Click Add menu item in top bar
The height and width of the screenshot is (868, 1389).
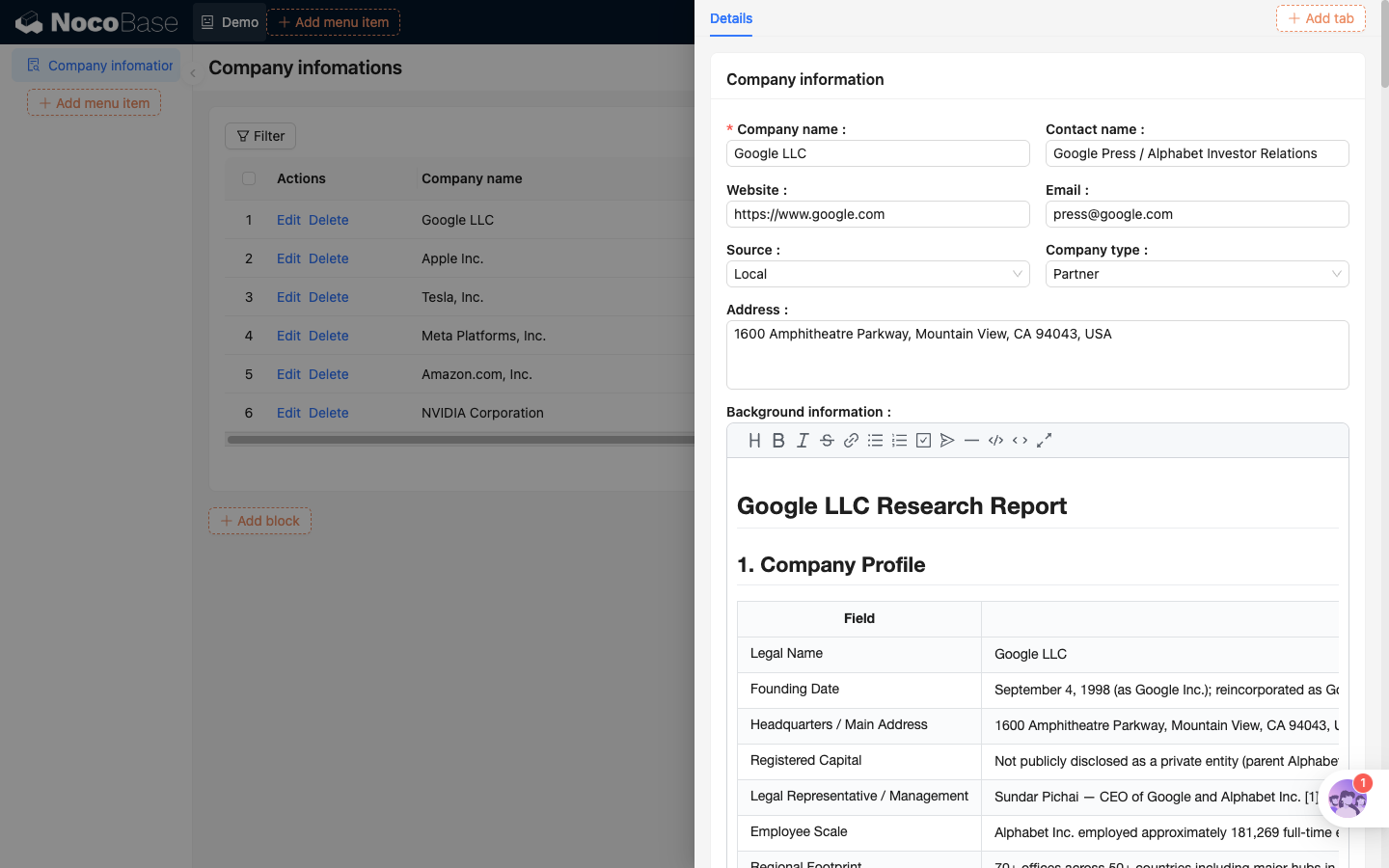[333, 22]
